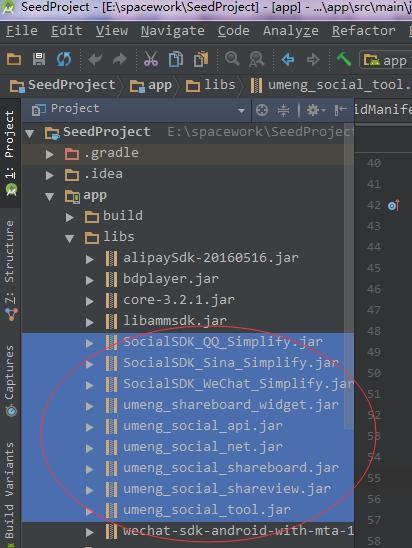
Task: Collapse the libs folder tree node
Action: (69, 238)
